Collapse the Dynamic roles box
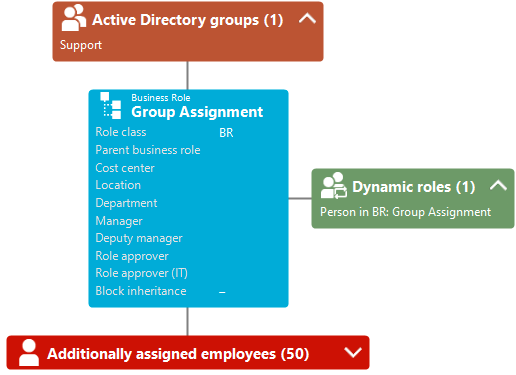 (x=498, y=185)
